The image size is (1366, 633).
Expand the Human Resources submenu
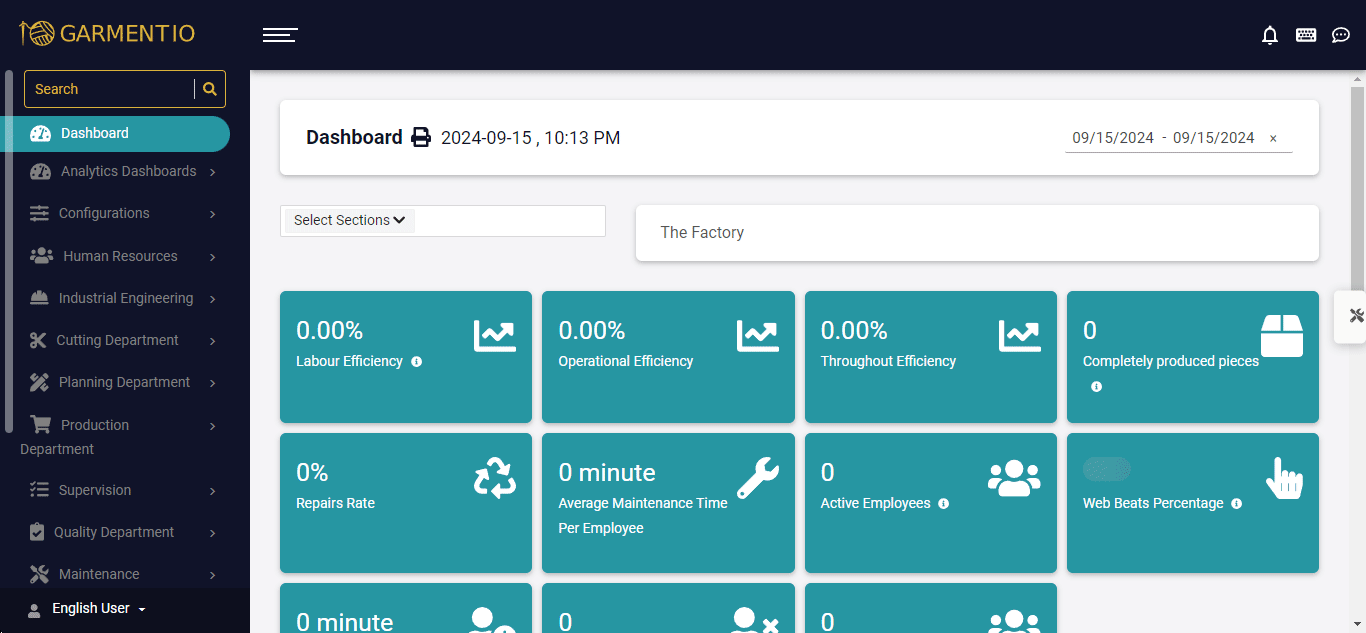124,256
